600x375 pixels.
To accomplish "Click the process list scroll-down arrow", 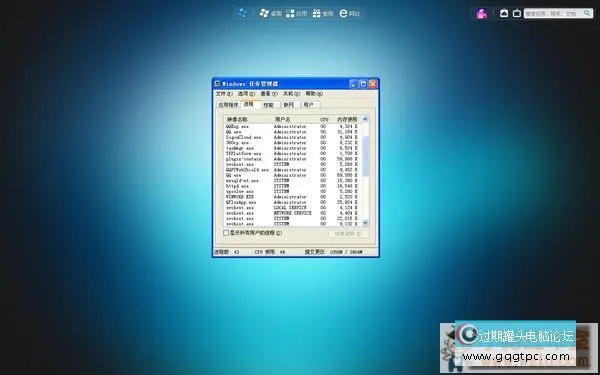I will 365,222.
